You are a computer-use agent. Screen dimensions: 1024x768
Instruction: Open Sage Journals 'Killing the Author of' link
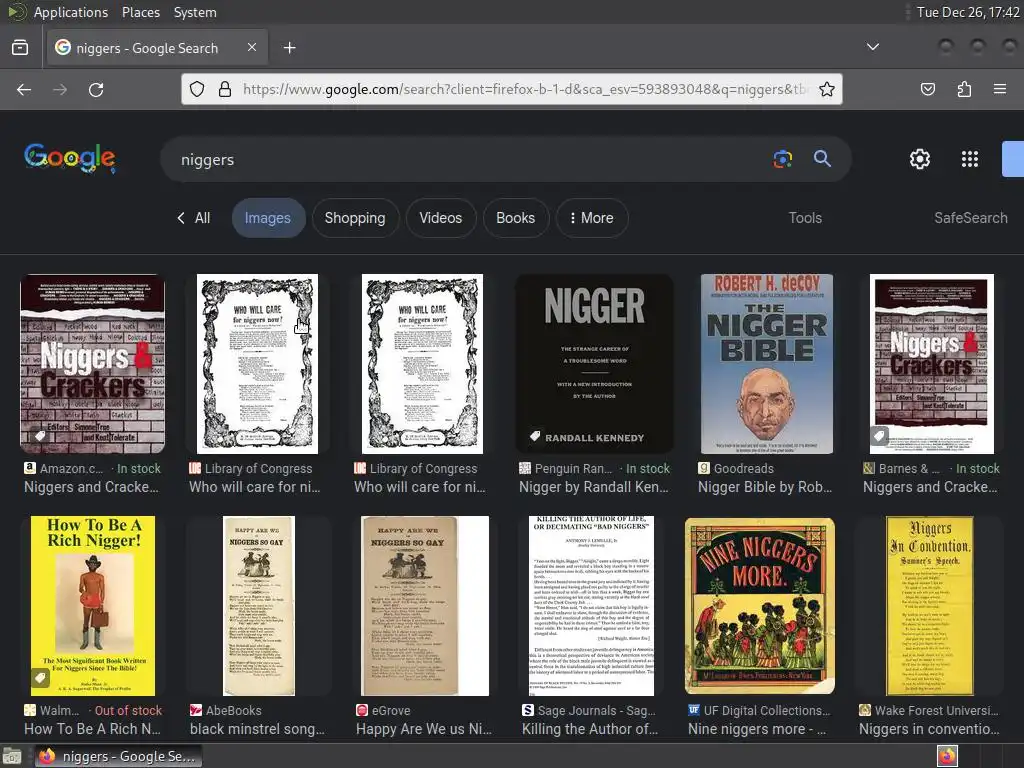click(590, 729)
